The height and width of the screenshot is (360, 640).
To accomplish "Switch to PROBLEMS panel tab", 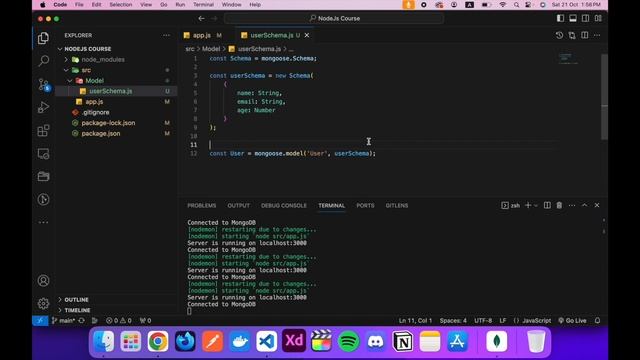I will (202, 205).
